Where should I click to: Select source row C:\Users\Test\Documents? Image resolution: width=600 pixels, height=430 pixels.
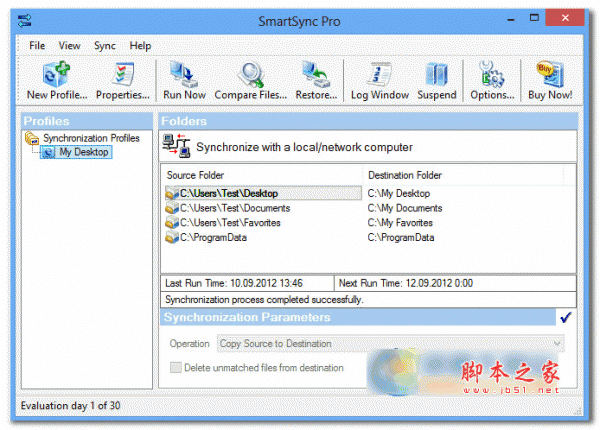(235, 208)
